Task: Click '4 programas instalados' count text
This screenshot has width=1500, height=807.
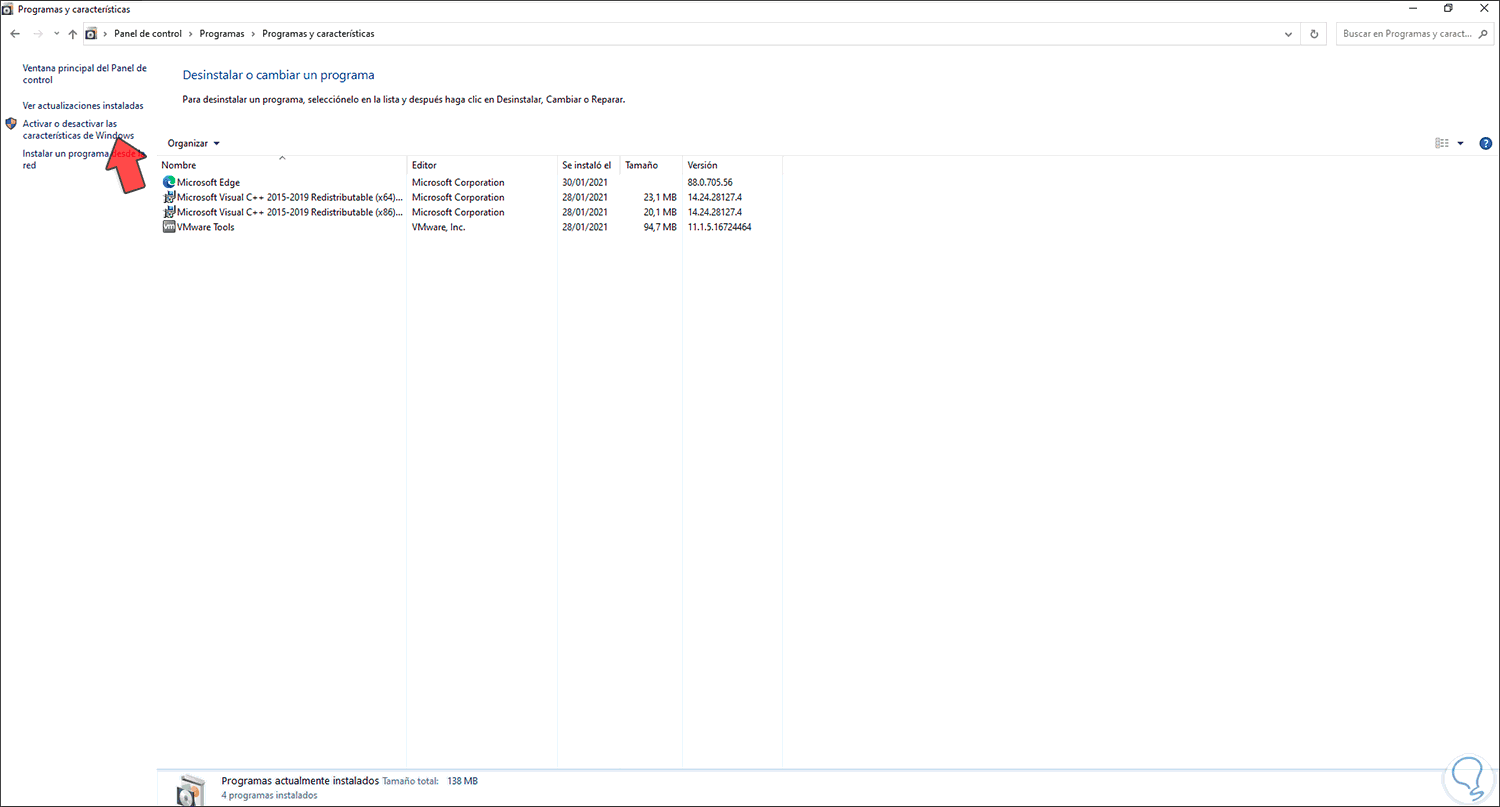Action: tap(269, 796)
